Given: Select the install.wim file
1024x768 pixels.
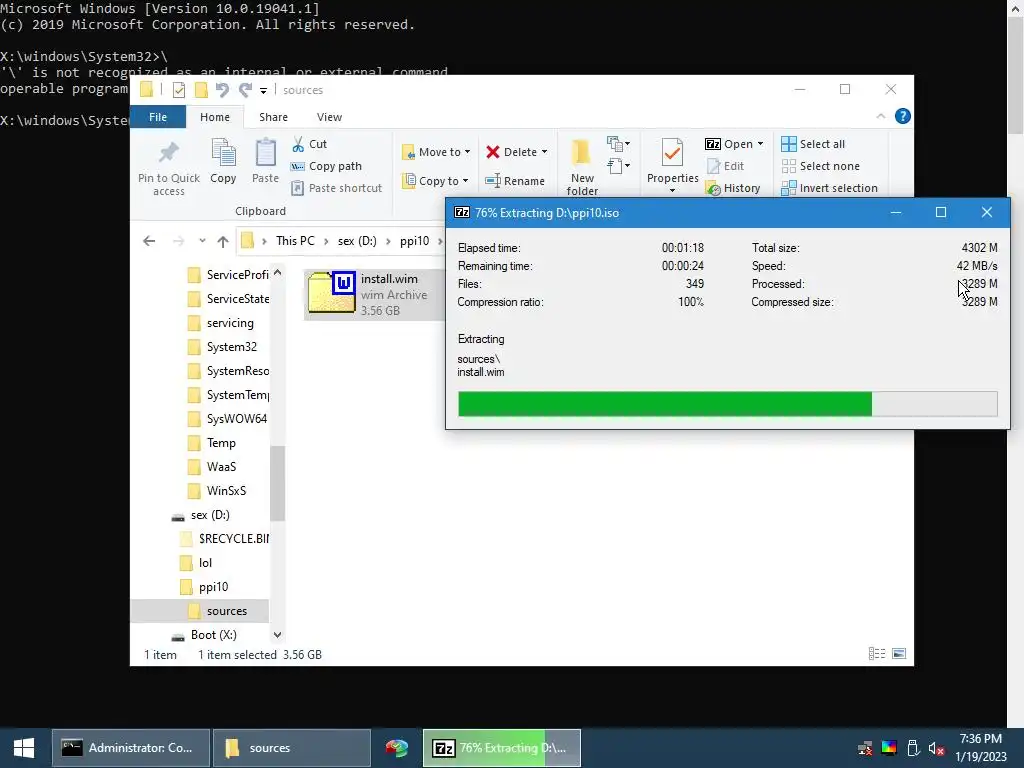Looking at the screenshot, I should [x=374, y=294].
